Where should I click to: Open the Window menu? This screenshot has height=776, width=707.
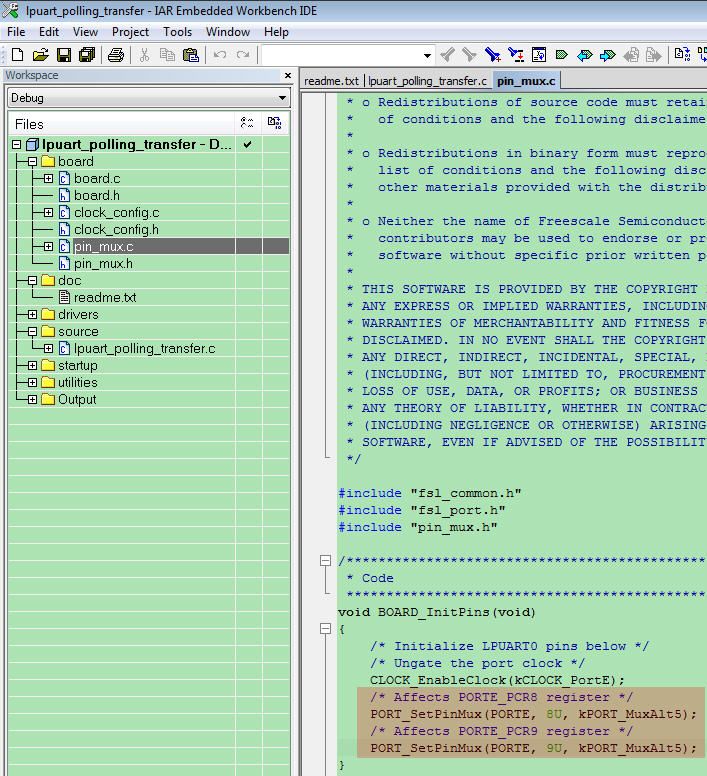click(228, 32)
